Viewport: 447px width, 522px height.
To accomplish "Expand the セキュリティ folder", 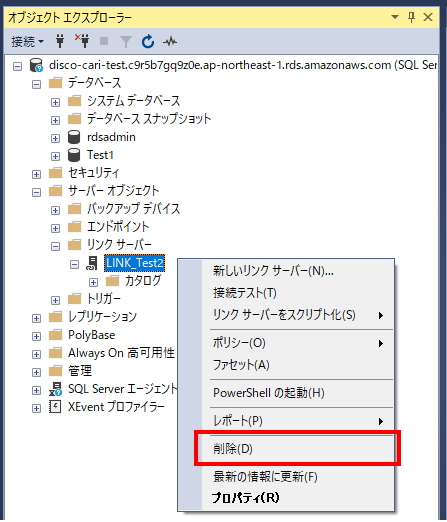I will click(x=36, y=174).
